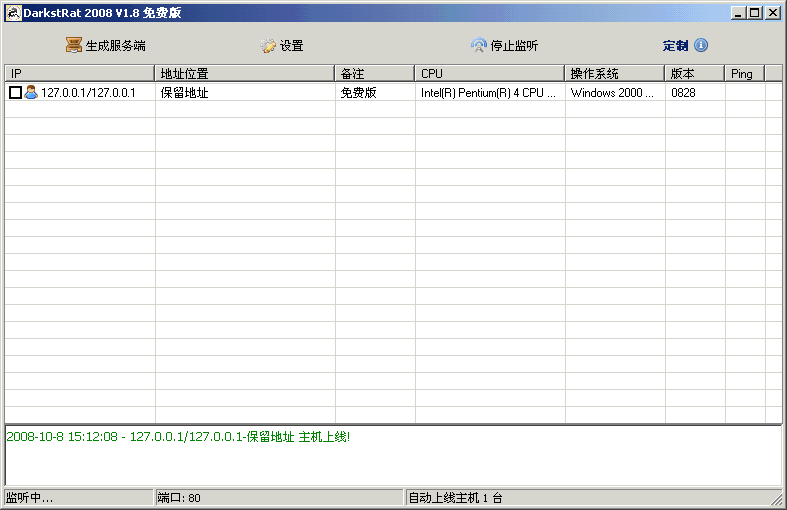Viewport: 787px width, 510px height.
Task: Tick the checkbox for host 127.0.0.1
Action: point(15,93)
